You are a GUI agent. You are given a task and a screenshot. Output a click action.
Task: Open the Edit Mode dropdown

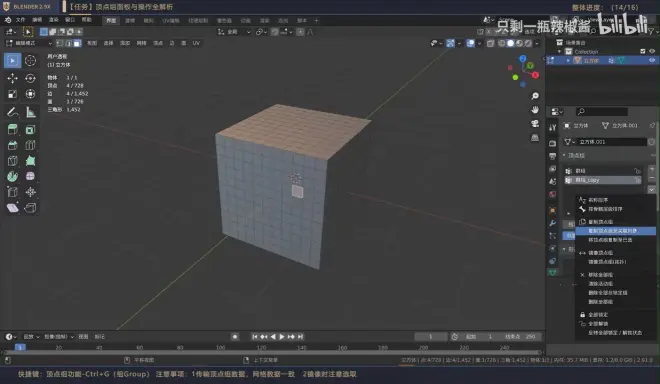29,43
